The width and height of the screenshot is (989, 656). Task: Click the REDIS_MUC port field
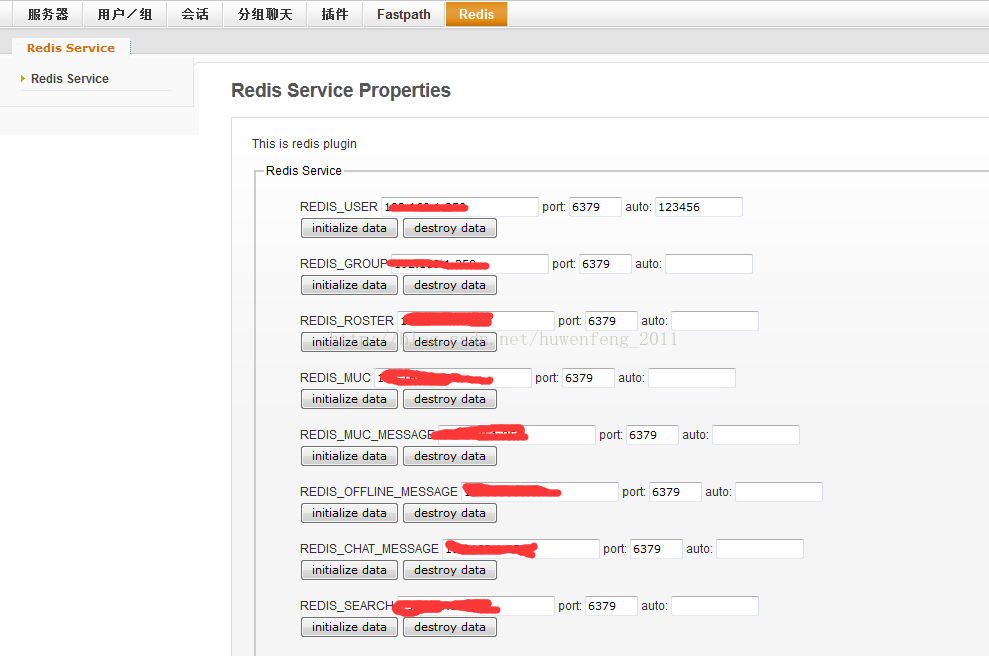(588, 378)
